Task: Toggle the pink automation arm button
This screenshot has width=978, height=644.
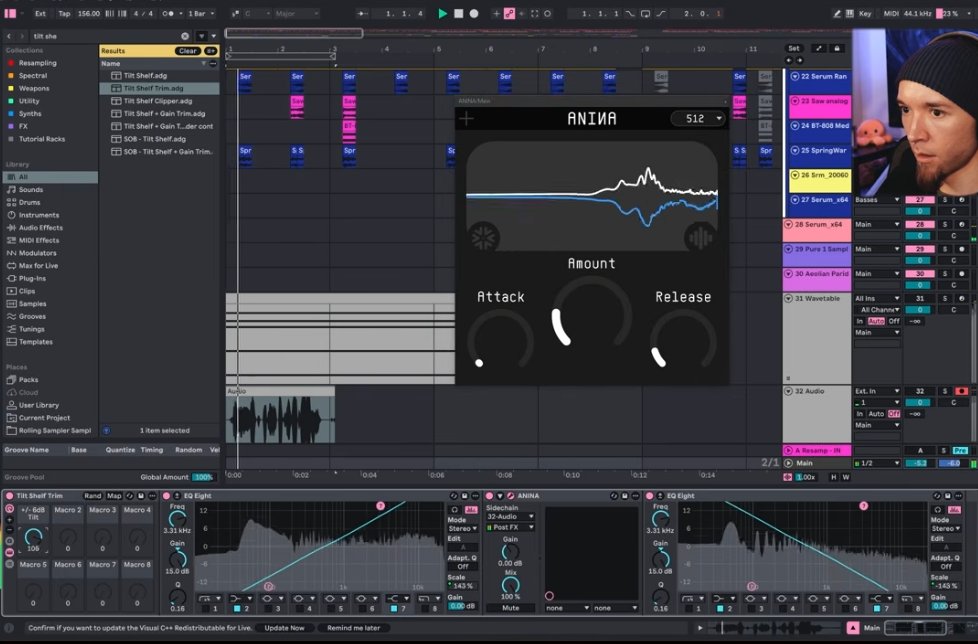Action: tap(509, 13)
